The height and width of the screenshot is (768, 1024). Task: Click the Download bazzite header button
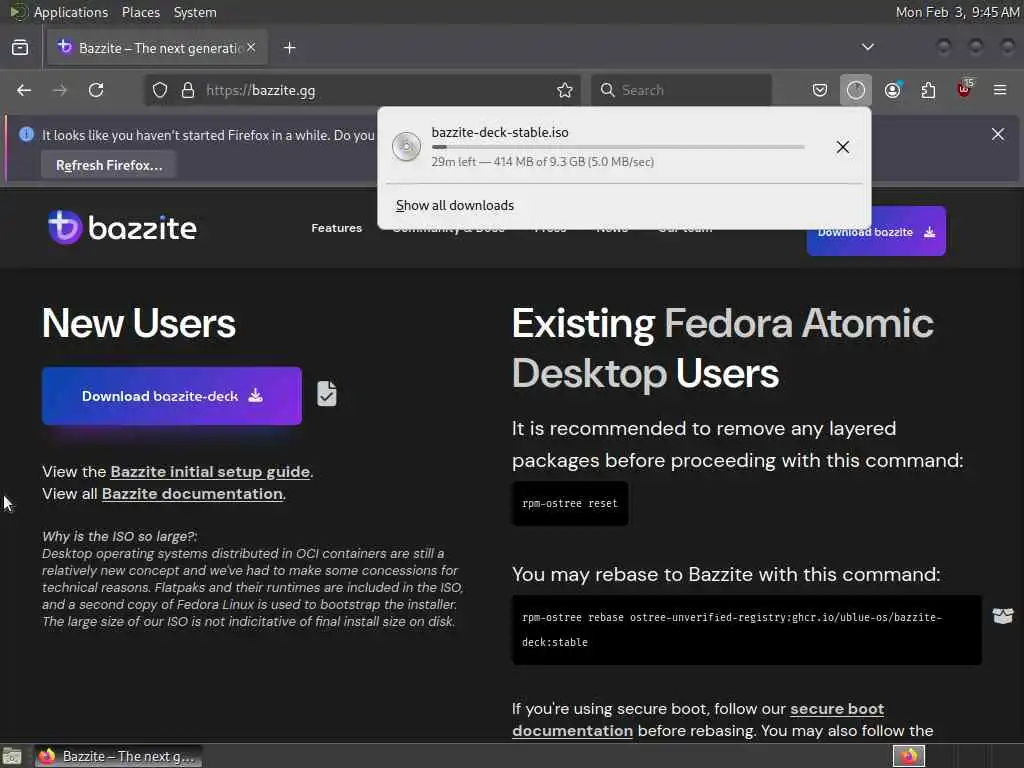[x=876, y=231]
